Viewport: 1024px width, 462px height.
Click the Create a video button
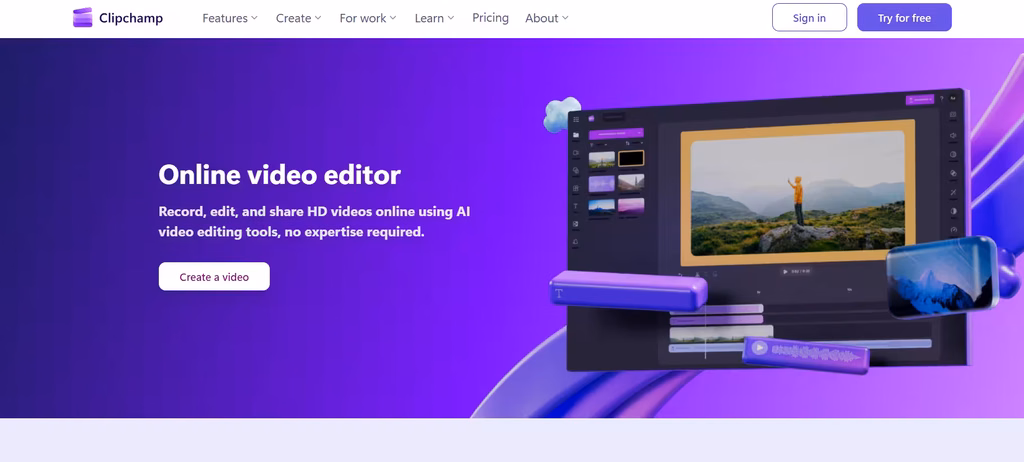[x=214, y=276]
